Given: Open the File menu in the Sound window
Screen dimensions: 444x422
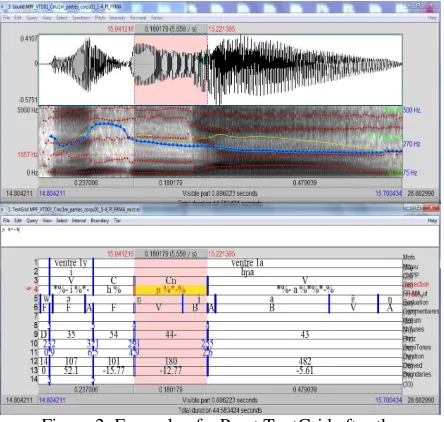Looking at the screenshot, I should pos(6,18).
